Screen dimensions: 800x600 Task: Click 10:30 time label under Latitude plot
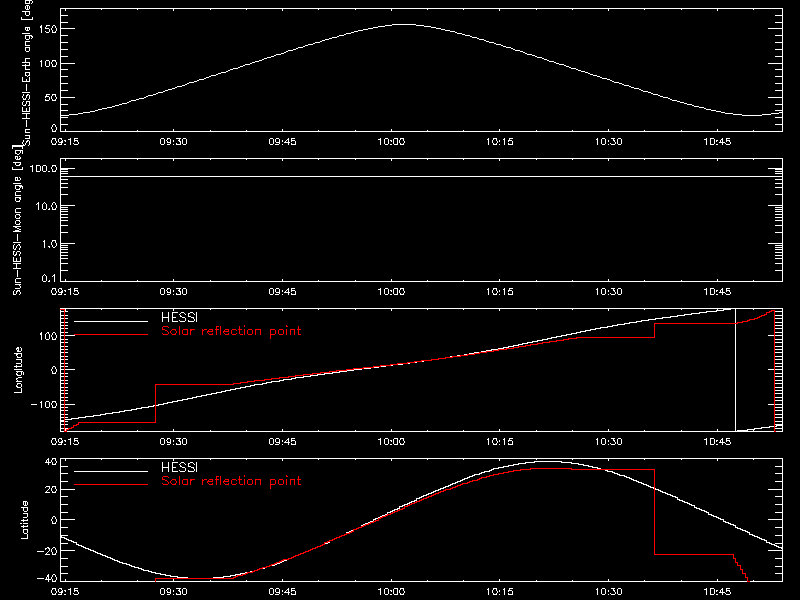(608, 592)
